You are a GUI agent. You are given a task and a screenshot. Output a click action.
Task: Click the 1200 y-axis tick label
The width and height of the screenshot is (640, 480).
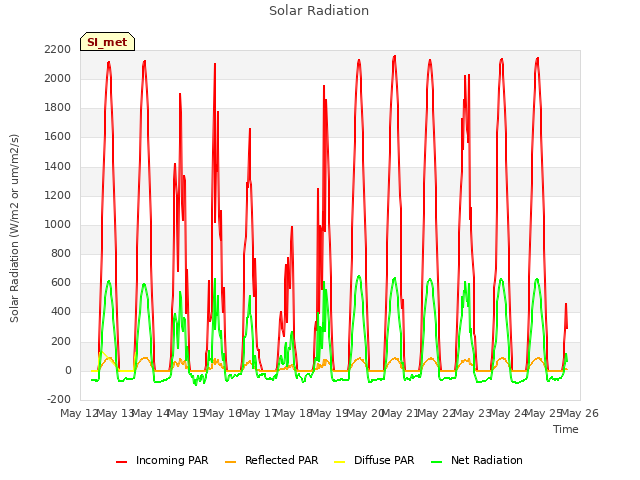(x=58, y=195)
